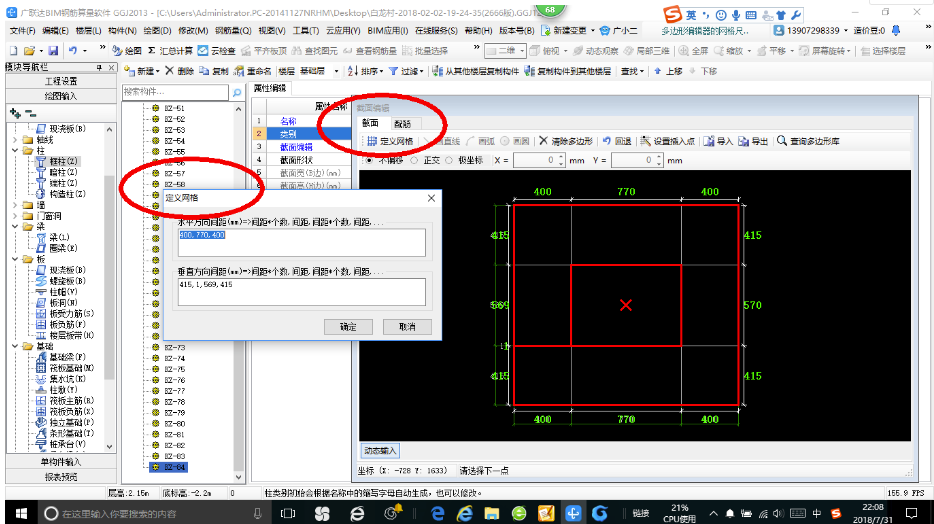The image size is (934, 524).
Task: Open the 编辑(E) menu
Action: [55, 30]
